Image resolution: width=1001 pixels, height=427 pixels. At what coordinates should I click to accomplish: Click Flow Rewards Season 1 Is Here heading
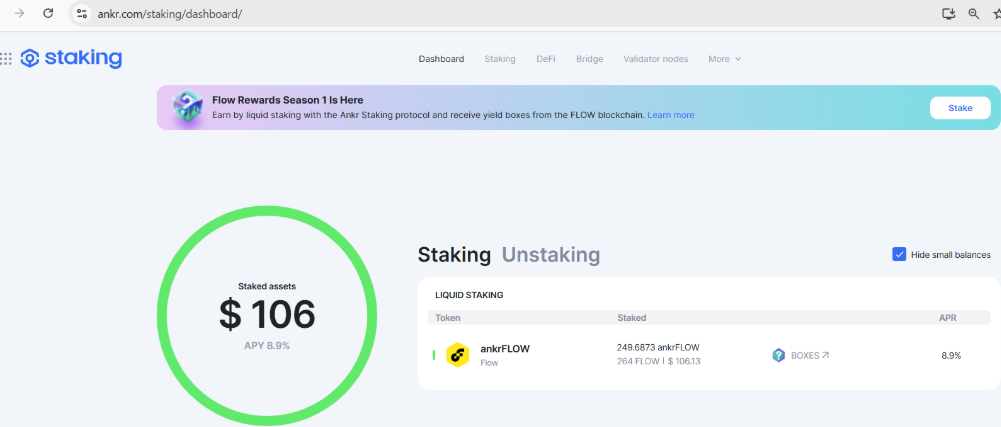[x=287, y=100]
